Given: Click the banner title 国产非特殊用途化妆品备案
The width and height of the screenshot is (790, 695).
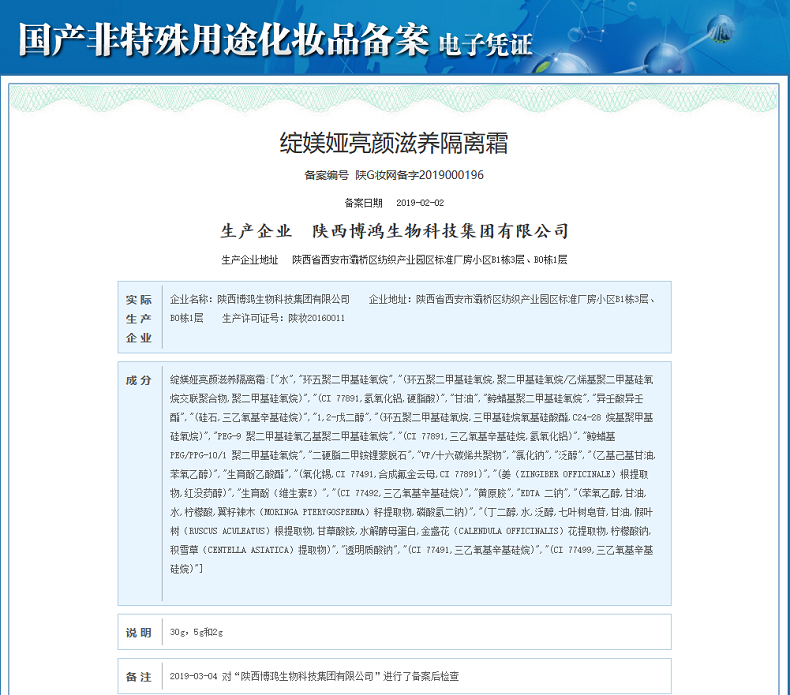Looking at the screenshot, I should 224,39.
